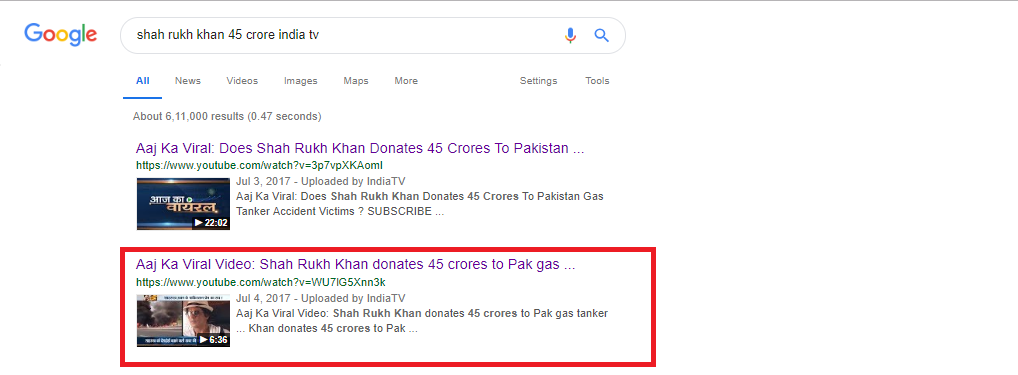This screenshot has height=375, width=1018.
Task: Click the voice search microphone icon
Action: click(570, 35)
